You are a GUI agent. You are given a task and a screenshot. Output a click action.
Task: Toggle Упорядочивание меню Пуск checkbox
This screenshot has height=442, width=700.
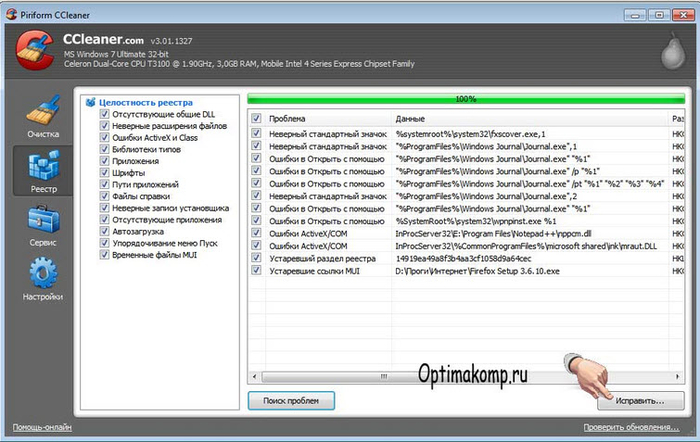coord(104,243)
